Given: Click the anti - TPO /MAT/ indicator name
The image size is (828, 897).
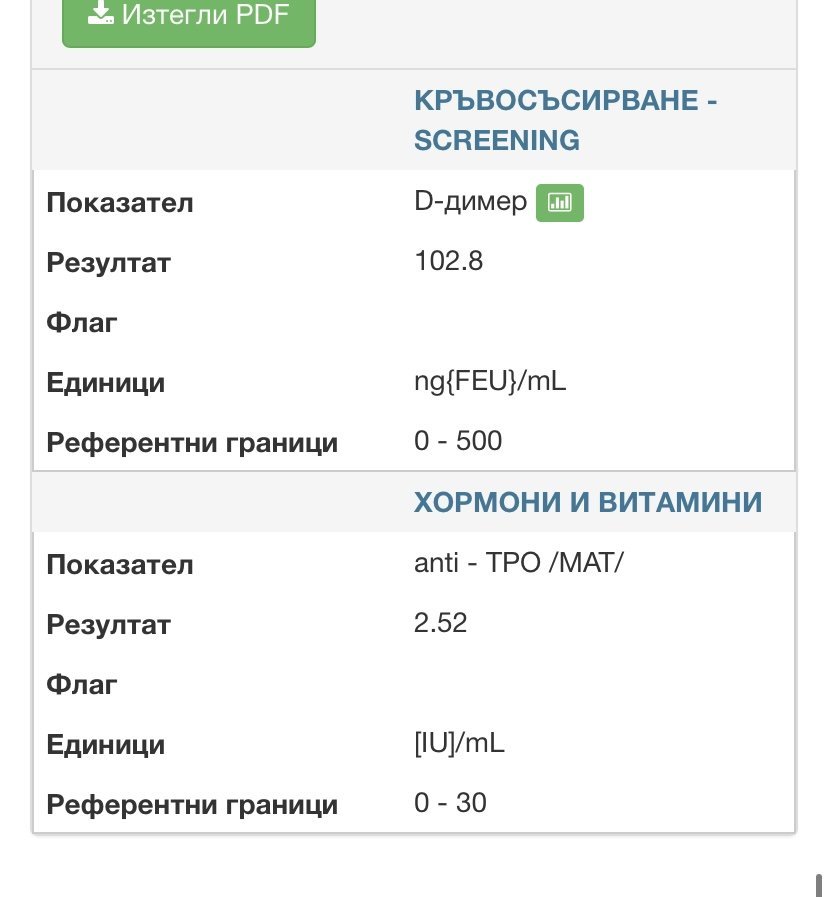Looking at the screenshot, I should (x=518, y=563).
